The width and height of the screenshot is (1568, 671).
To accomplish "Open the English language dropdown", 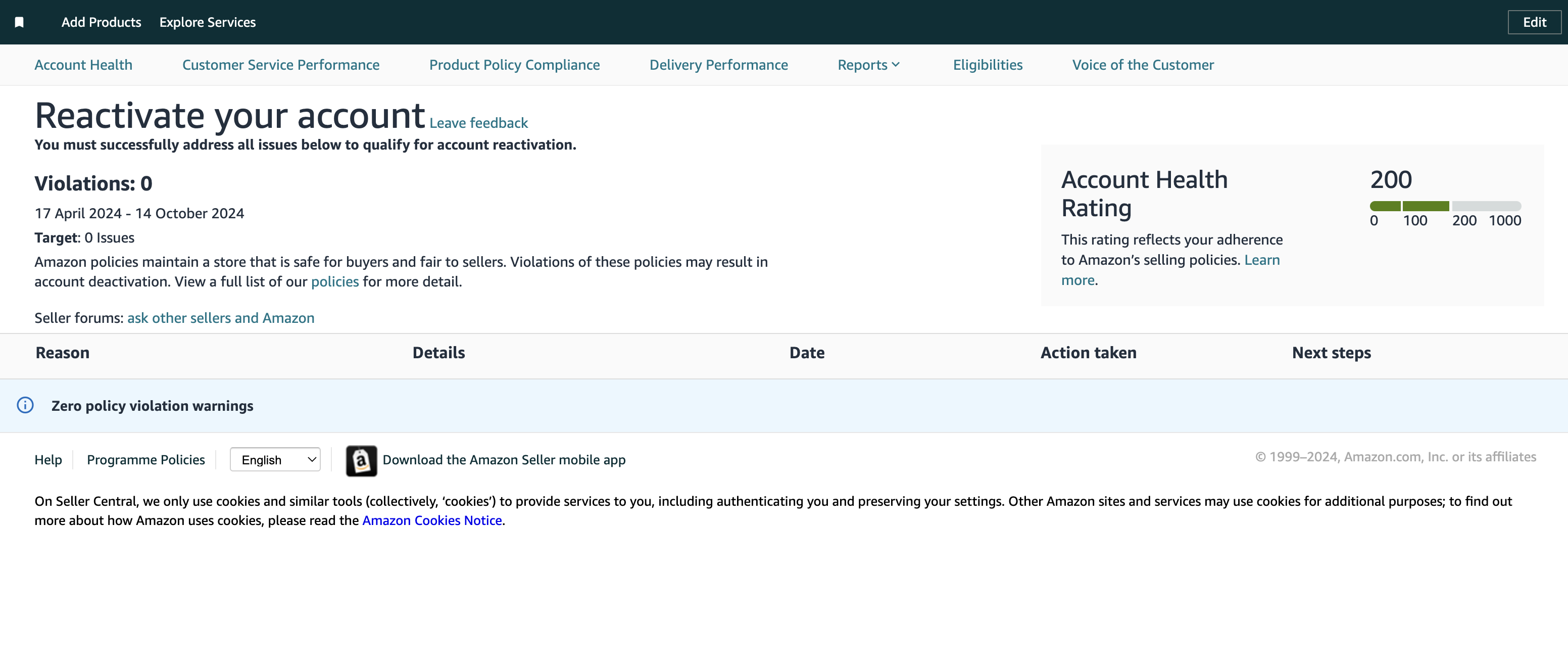I will pos(275,460).
